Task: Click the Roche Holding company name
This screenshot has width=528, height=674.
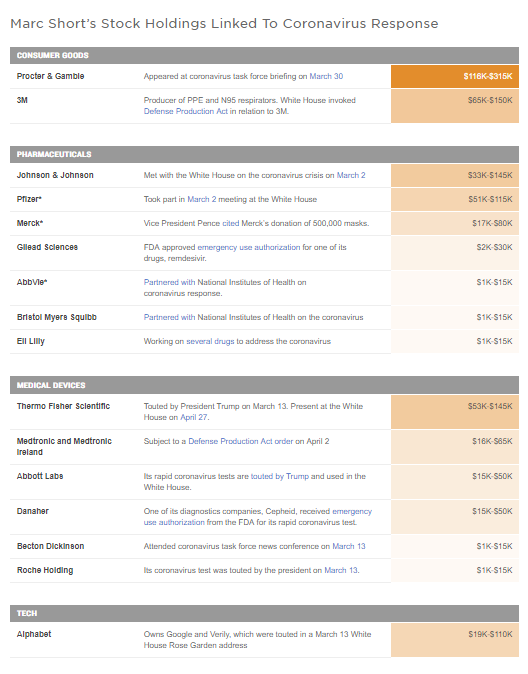Action: click(x=45, y=570)
